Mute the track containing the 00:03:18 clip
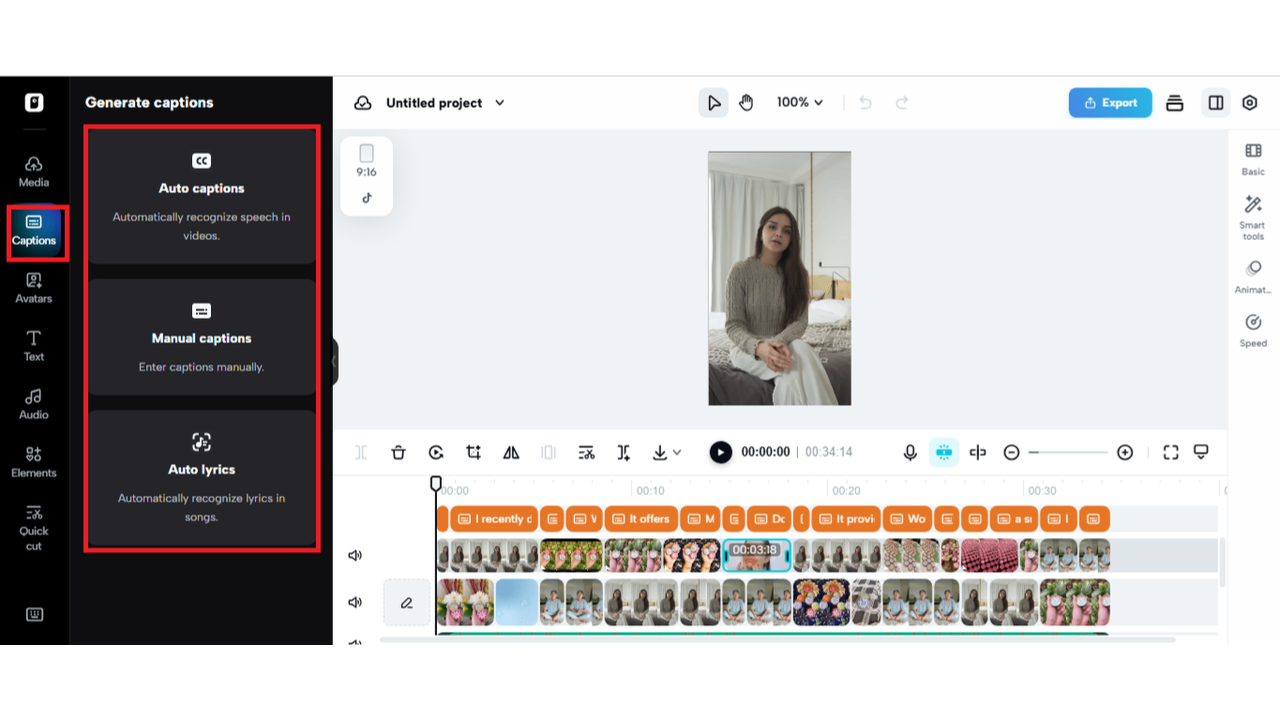The height and width of the screenshot is (720, 1280). (x=355, y=556)
